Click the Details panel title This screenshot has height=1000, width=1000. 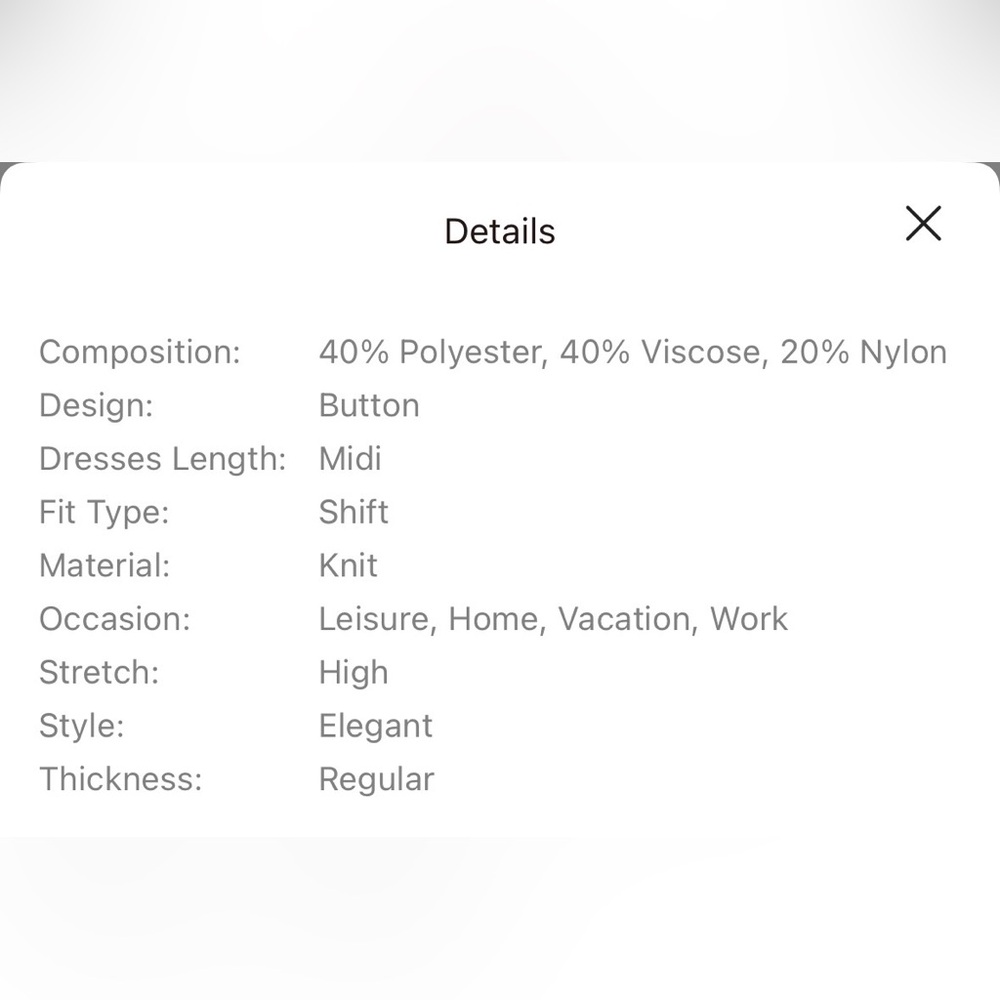499,231
